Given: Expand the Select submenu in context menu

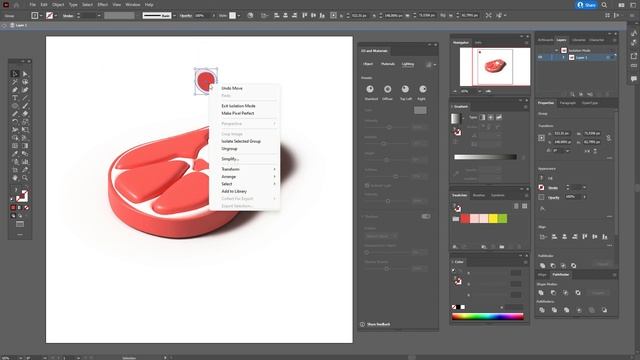Looking at the screenshot, I should tap(248, 184).
